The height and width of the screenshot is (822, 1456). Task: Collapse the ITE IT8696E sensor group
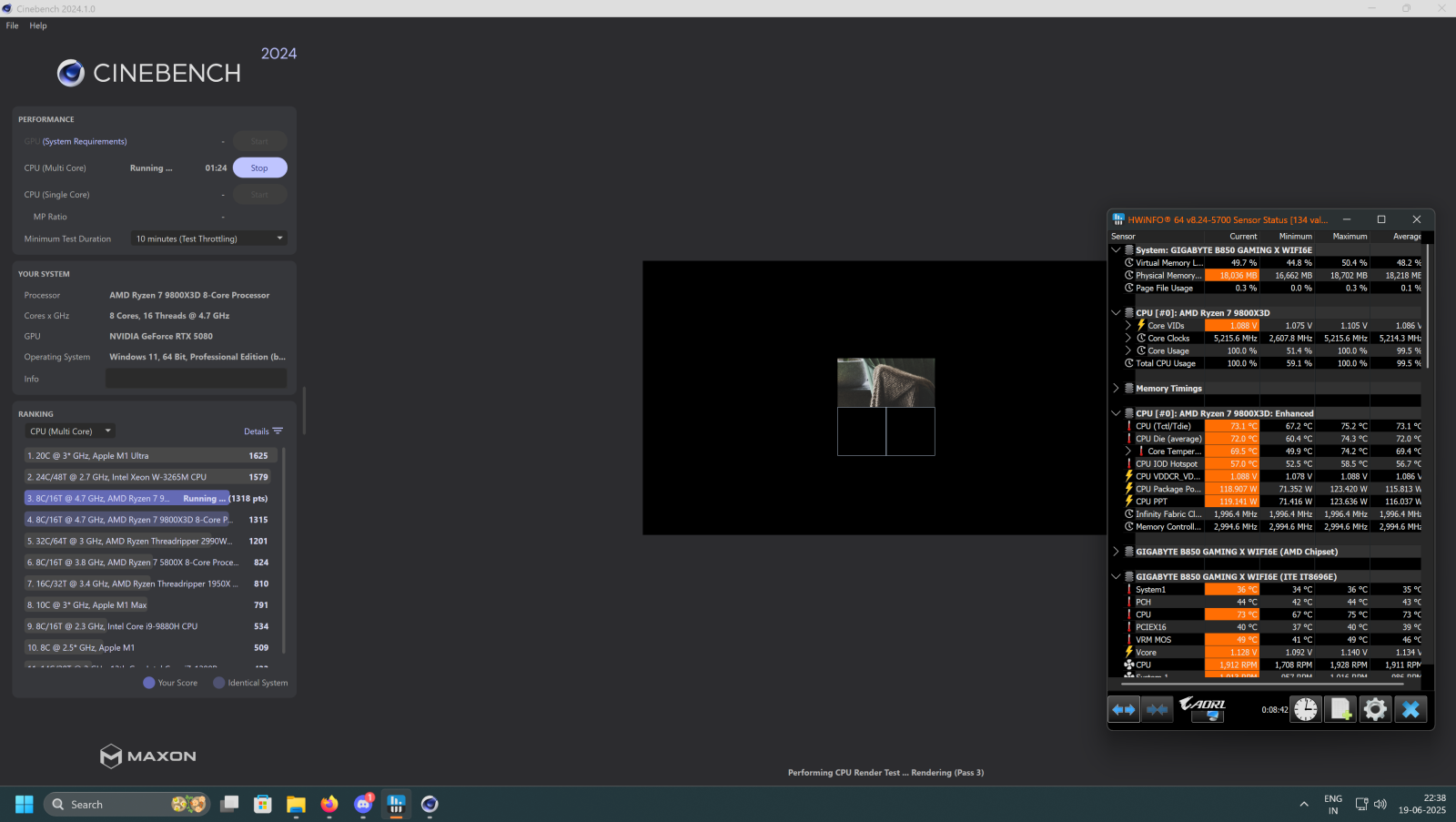pyautogui.click(x=1116, y=576)
